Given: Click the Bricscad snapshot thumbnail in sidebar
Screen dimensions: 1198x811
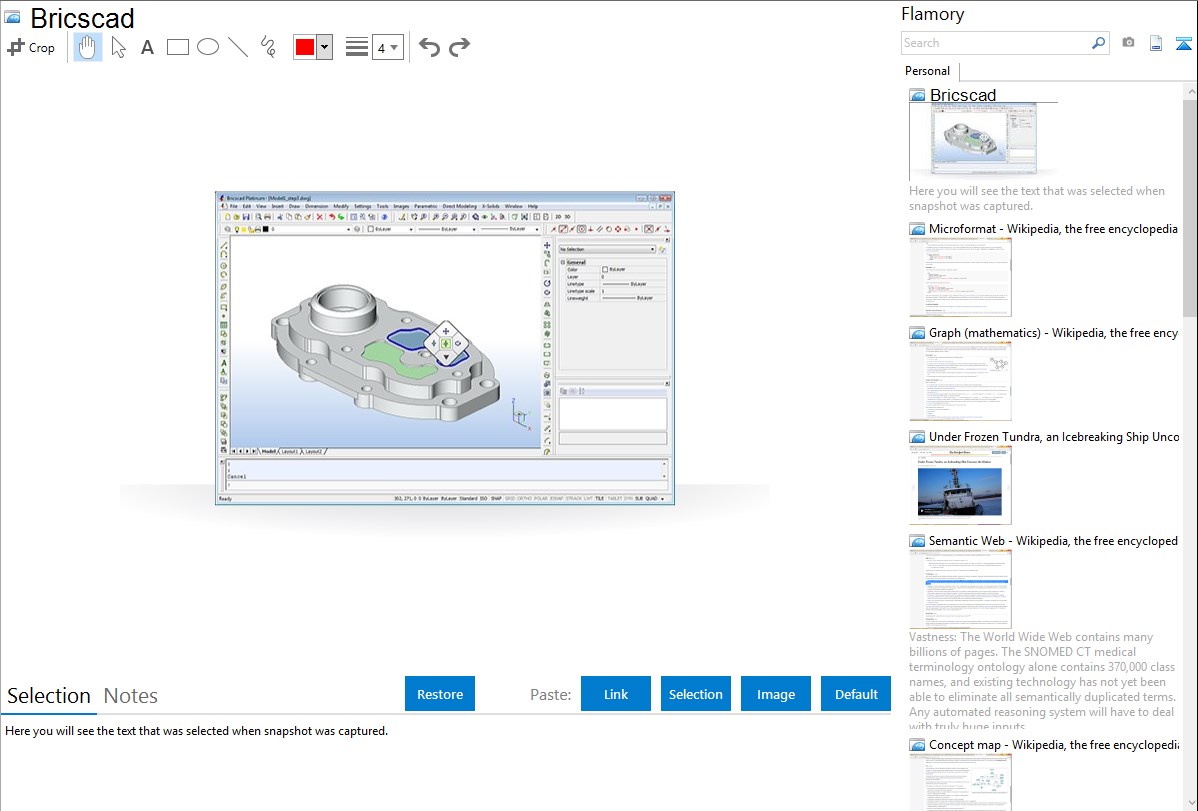Looking at the screenshot, I should [983, 140].
